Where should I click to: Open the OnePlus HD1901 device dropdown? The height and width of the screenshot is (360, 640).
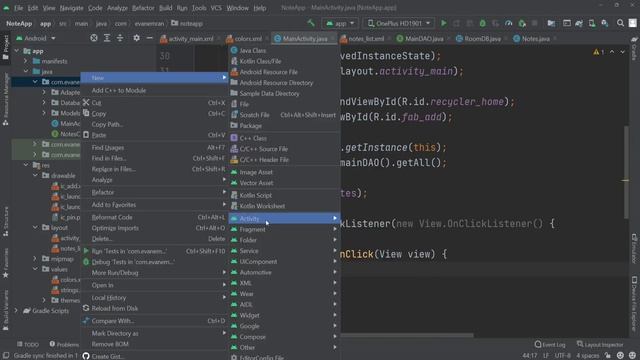point(399,23)
